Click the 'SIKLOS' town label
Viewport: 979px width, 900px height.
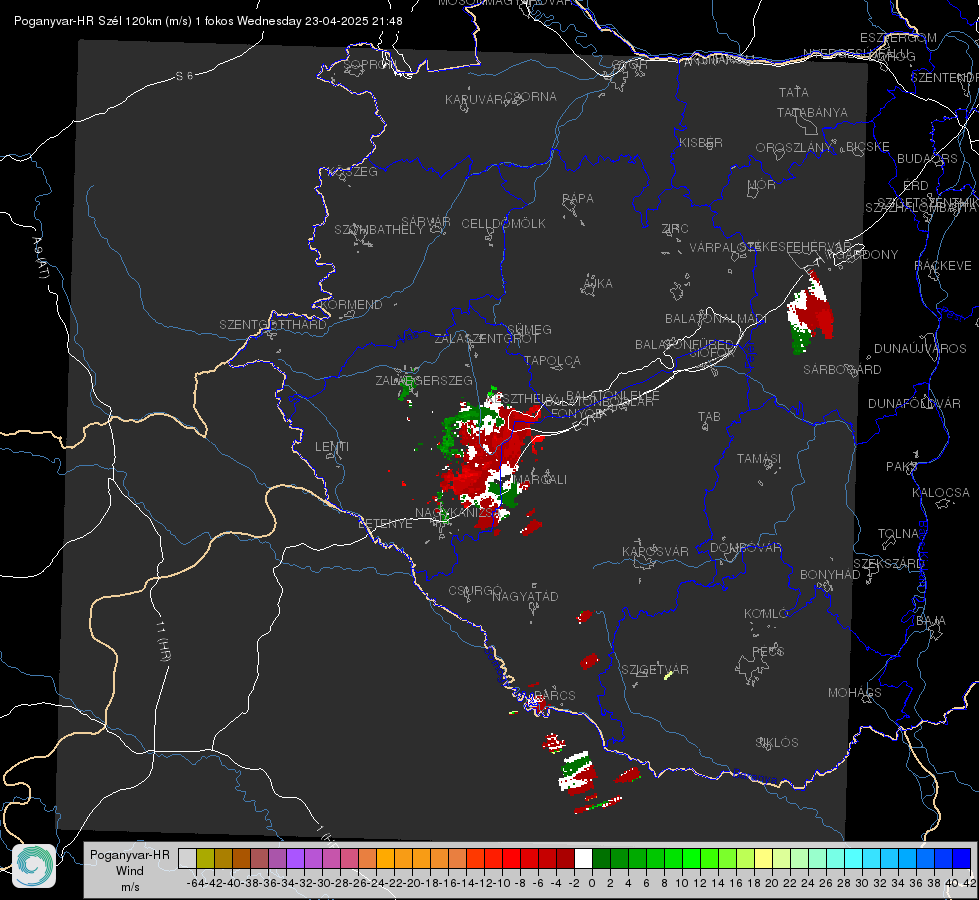(x=777, y=743)
